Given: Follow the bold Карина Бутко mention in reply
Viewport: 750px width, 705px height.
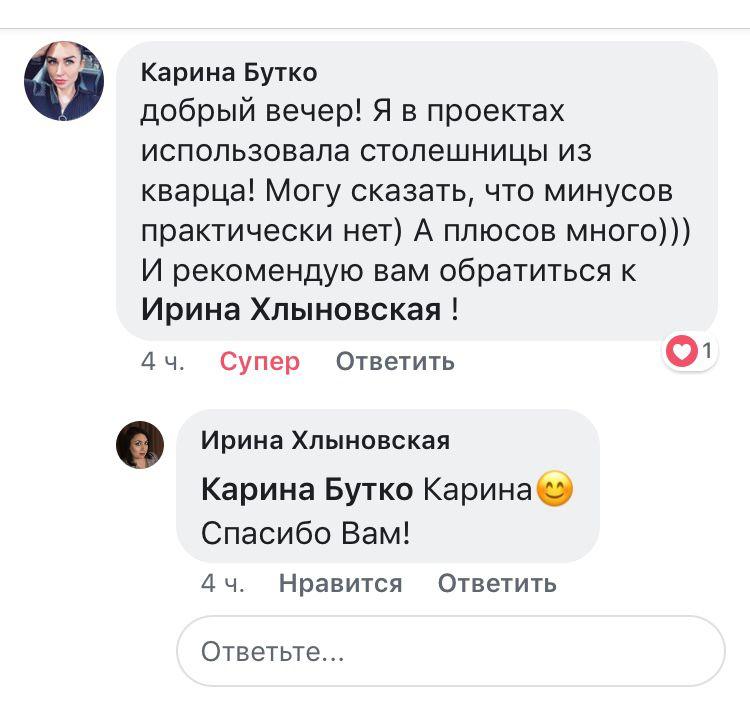Looking at the screenshot, I should pos(307,490).
